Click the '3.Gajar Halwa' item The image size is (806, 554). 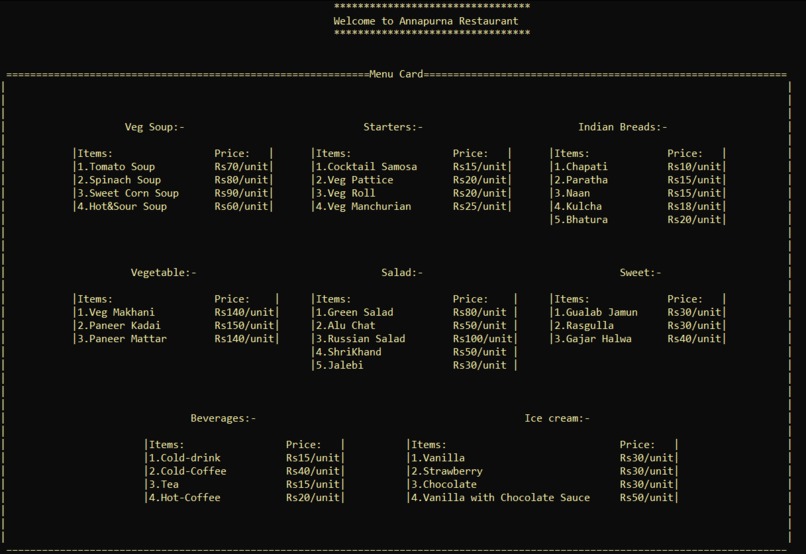pos(593,339)
